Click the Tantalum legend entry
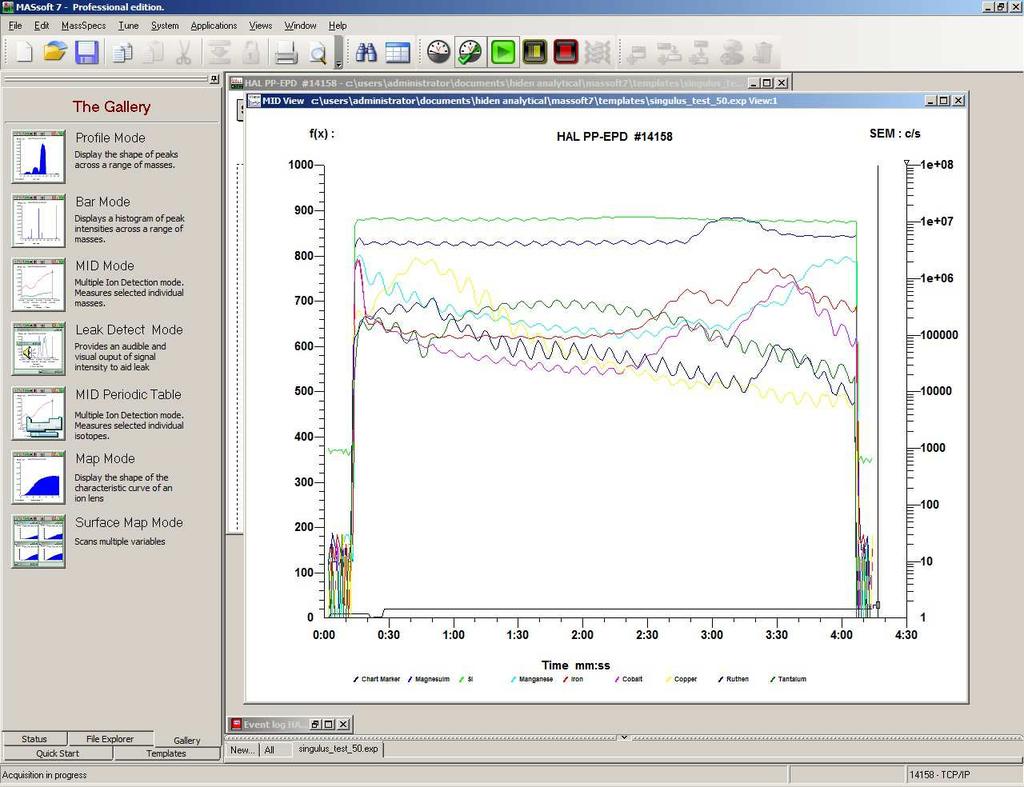Viewport: 1024px width, 787px height. tap(788, 679)
